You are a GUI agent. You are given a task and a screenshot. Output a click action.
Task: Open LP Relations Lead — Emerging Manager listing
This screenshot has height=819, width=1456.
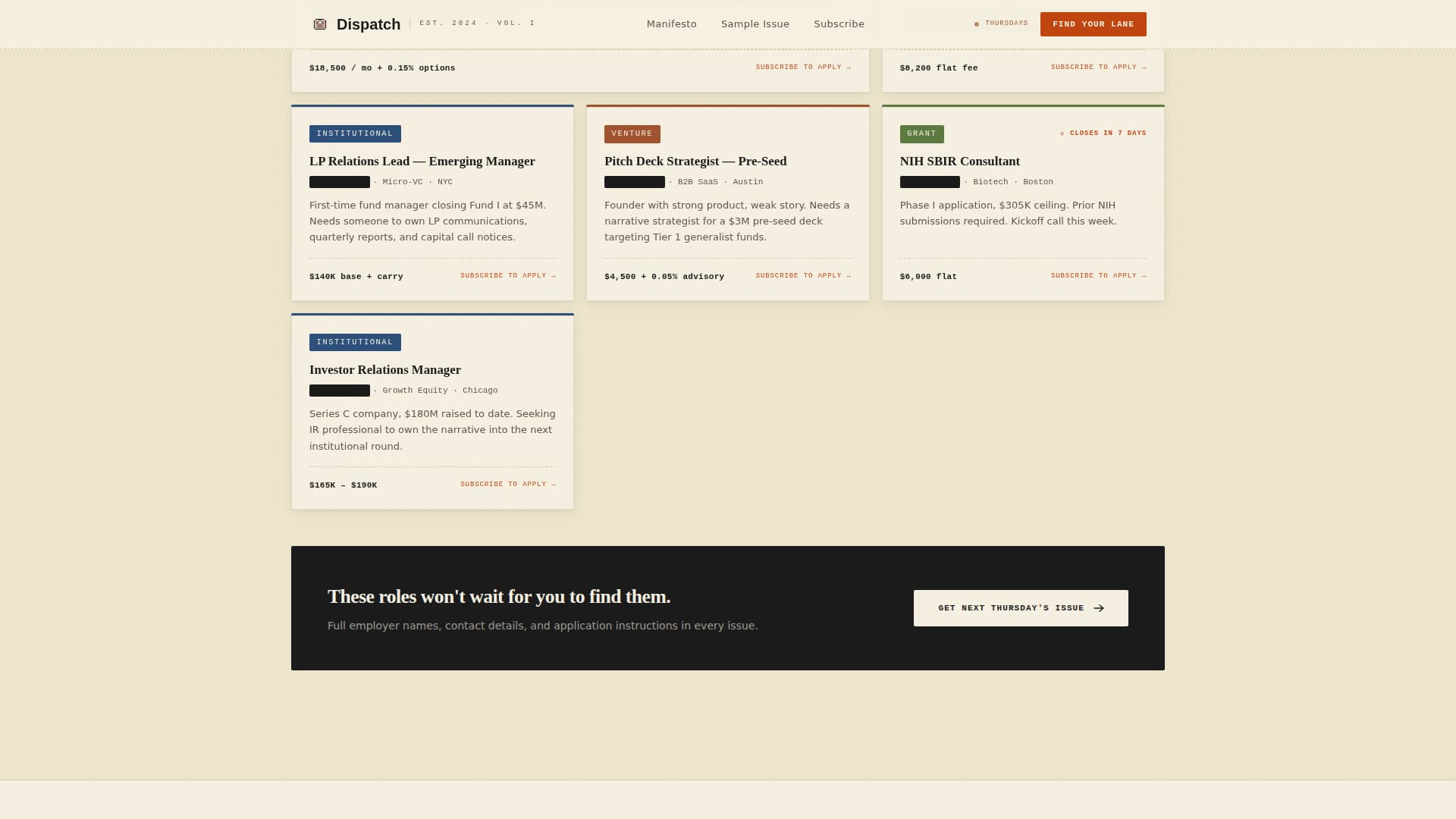[422, 162]
